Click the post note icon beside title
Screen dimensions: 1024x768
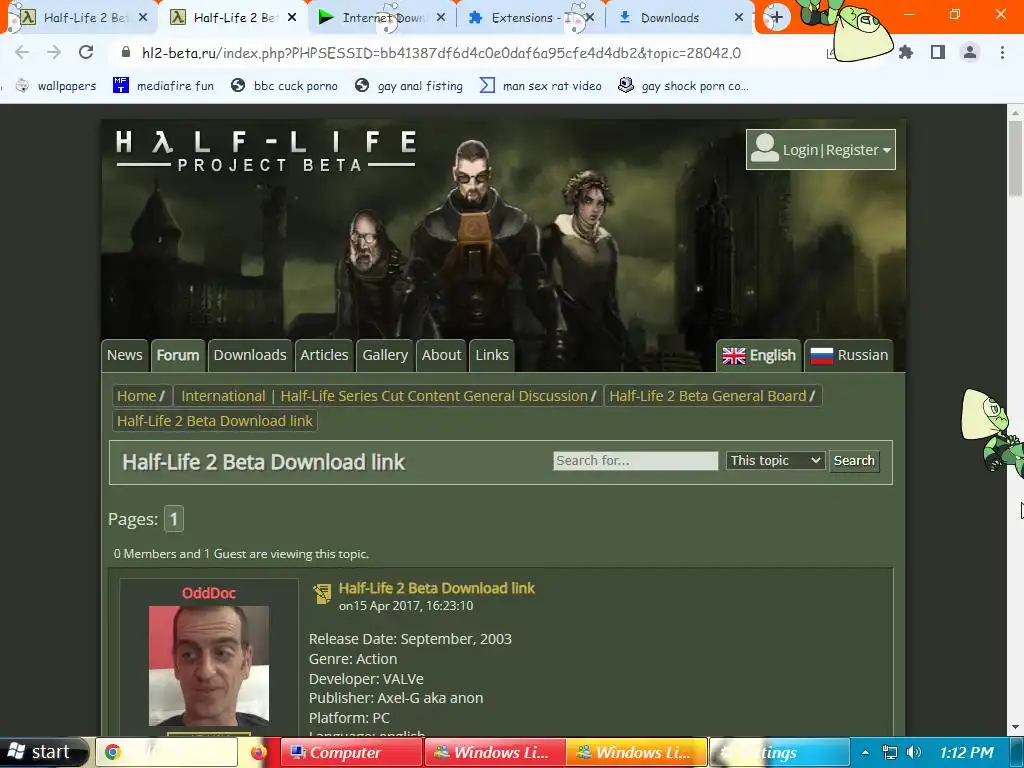322,593
